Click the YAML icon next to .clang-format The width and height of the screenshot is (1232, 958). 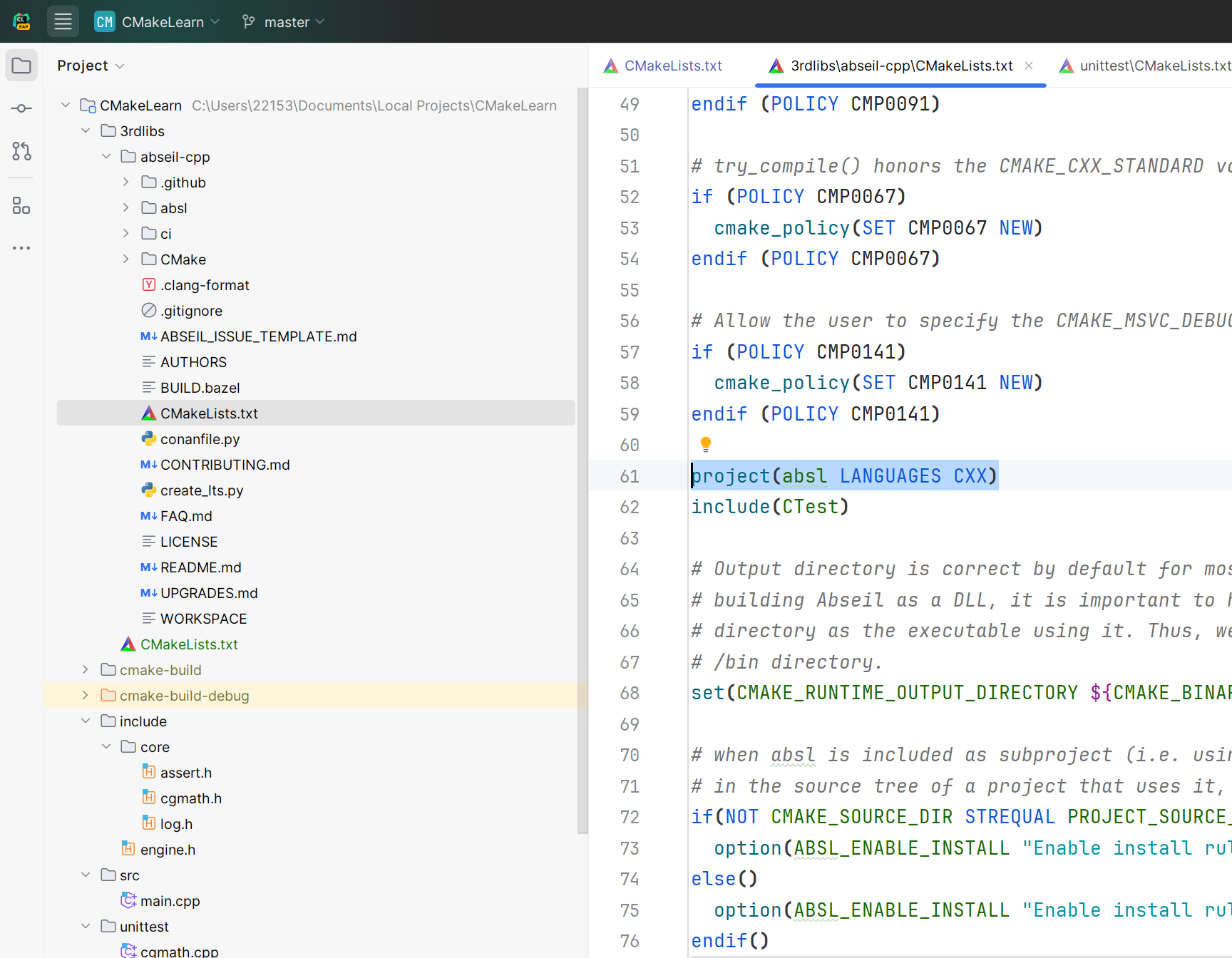148,285
